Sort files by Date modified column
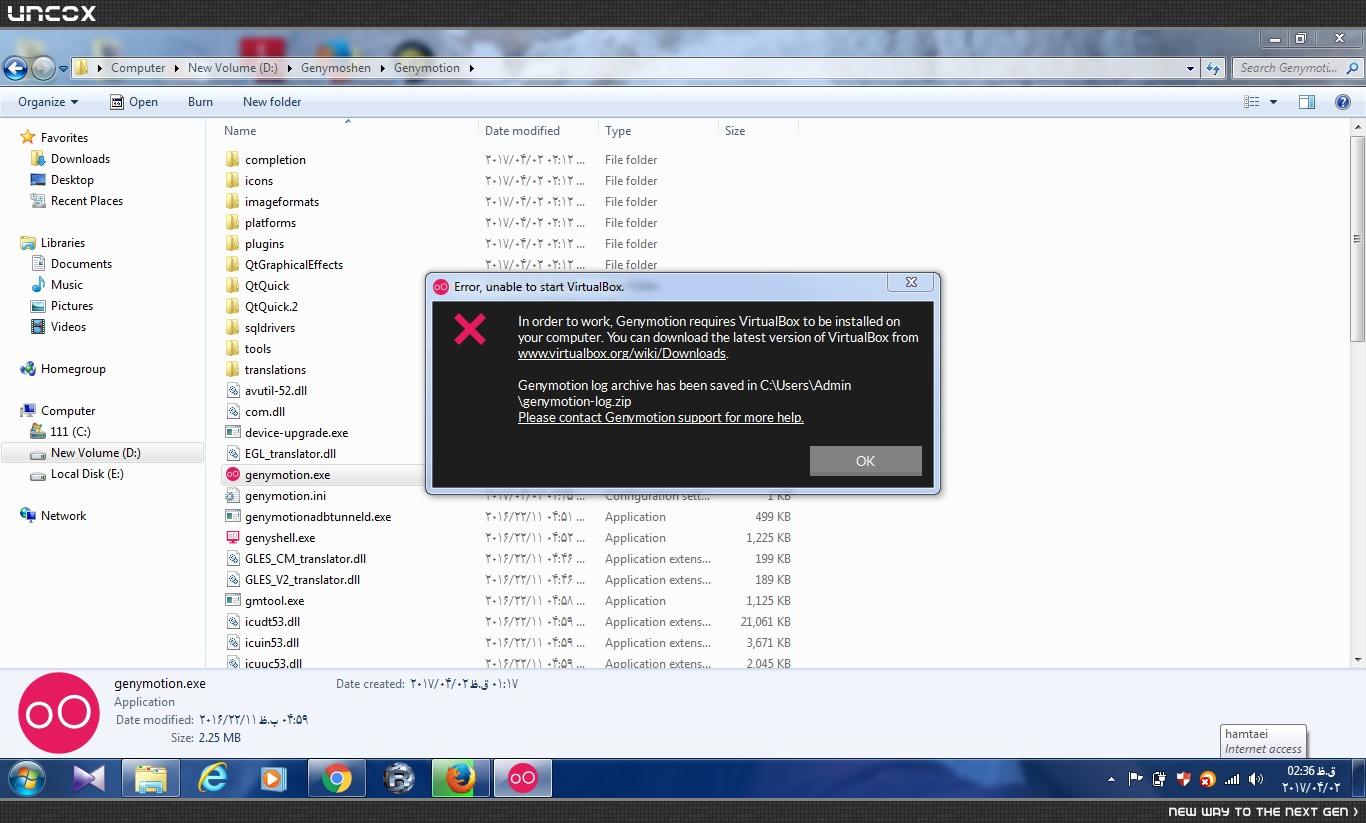1366x823 pixels. click(x=522, y=131)
